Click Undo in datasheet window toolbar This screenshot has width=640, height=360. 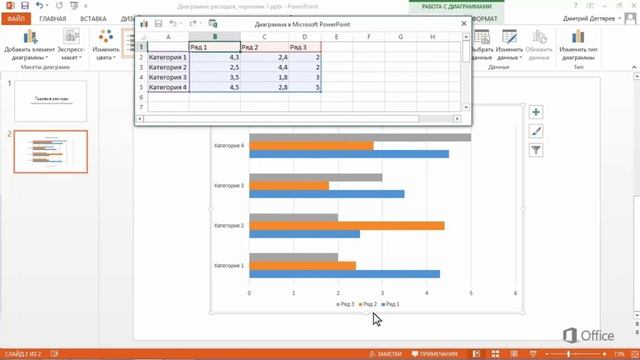click(173, 24)
